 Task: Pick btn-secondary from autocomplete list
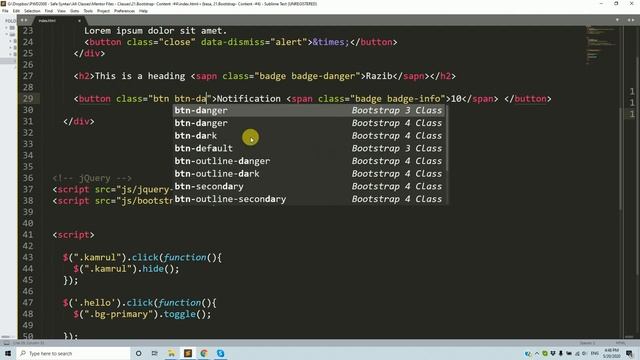(x=309, y=187)
